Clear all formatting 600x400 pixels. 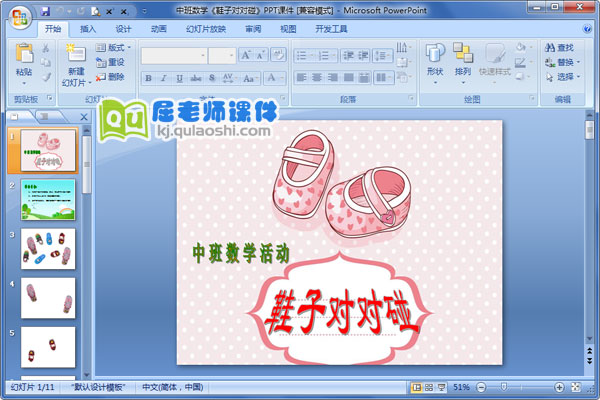pyautogui.click(x=278, y=55)
